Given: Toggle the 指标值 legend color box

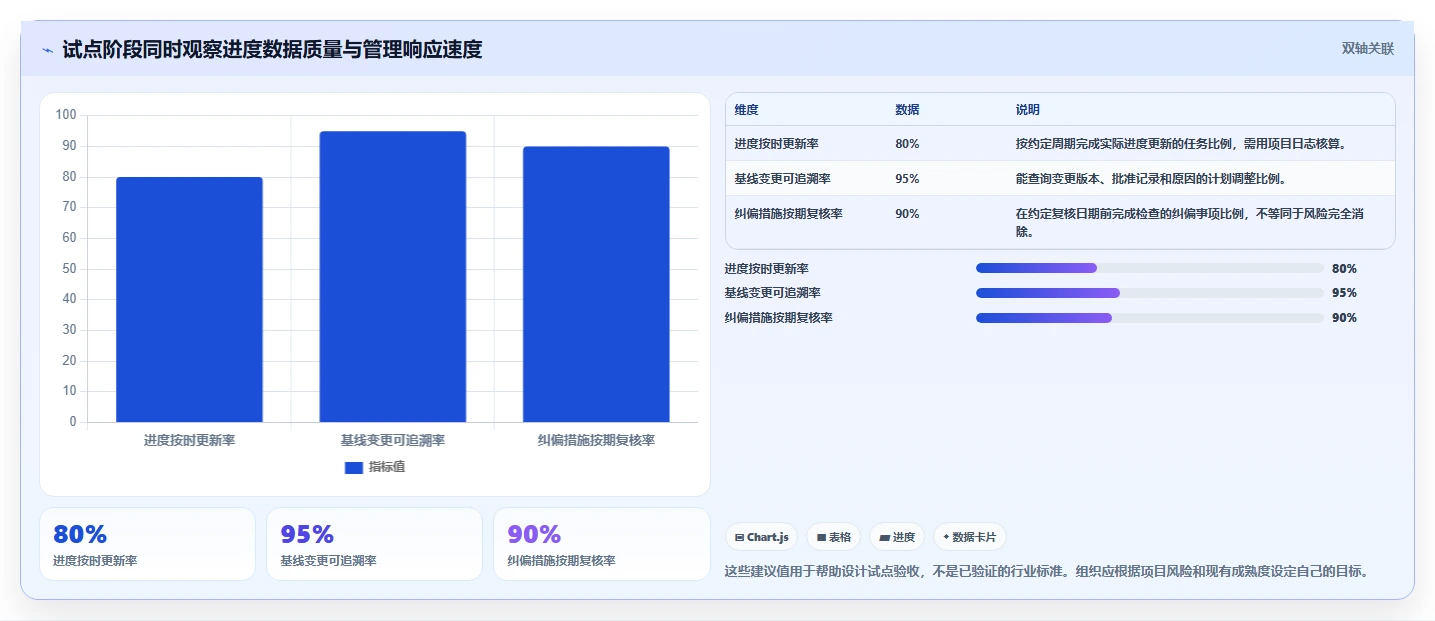Looking at the screenshot, I should 354,467.
